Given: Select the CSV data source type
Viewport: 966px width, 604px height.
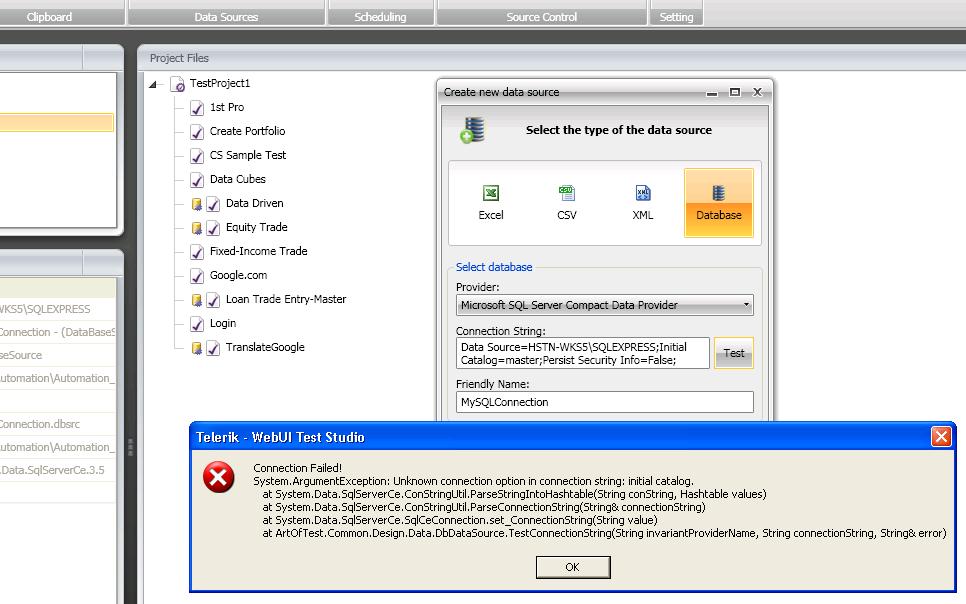Looking at the screenshot, I should click(566, 203).
